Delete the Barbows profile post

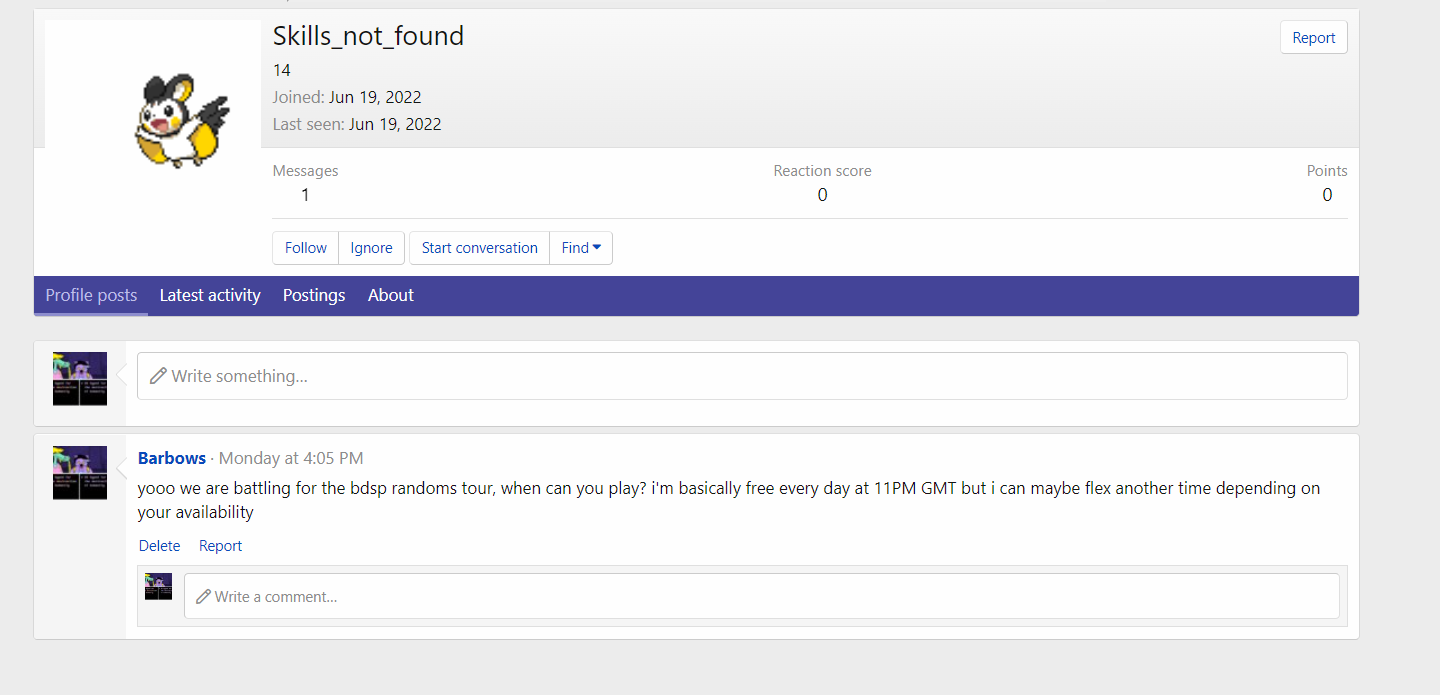pyautogui.click(x=159, y=546)
